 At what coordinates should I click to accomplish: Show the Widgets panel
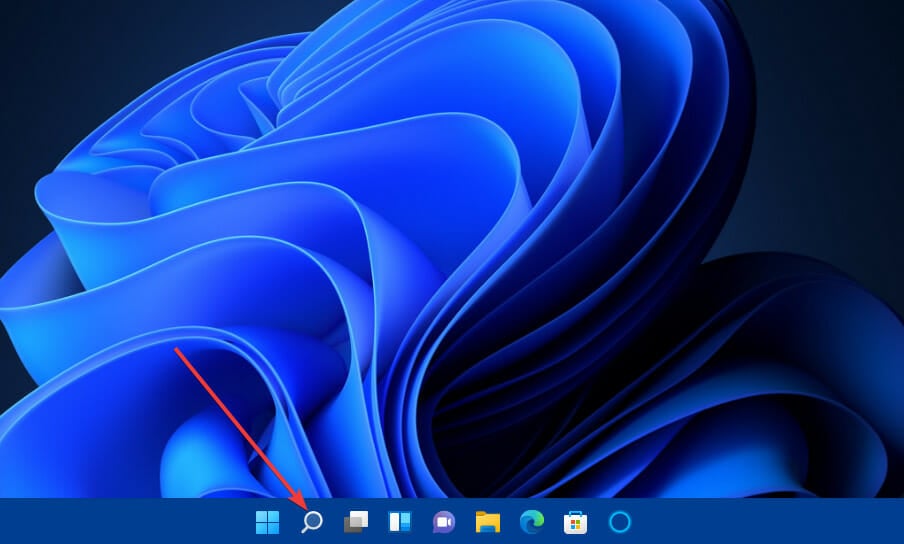(400, 522)
